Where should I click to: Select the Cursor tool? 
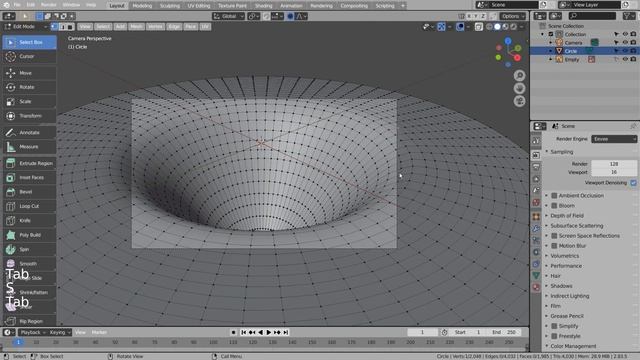[29, 56]
